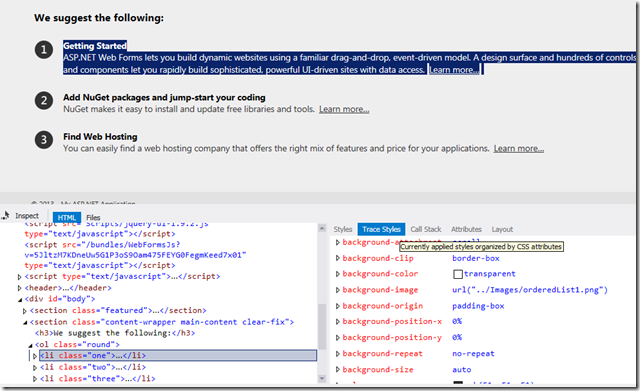Image resolution: width=640 pixels, height=391 pixels.
Task: Select the header element row
Action: pyautogui.click(x=68, y=288)
